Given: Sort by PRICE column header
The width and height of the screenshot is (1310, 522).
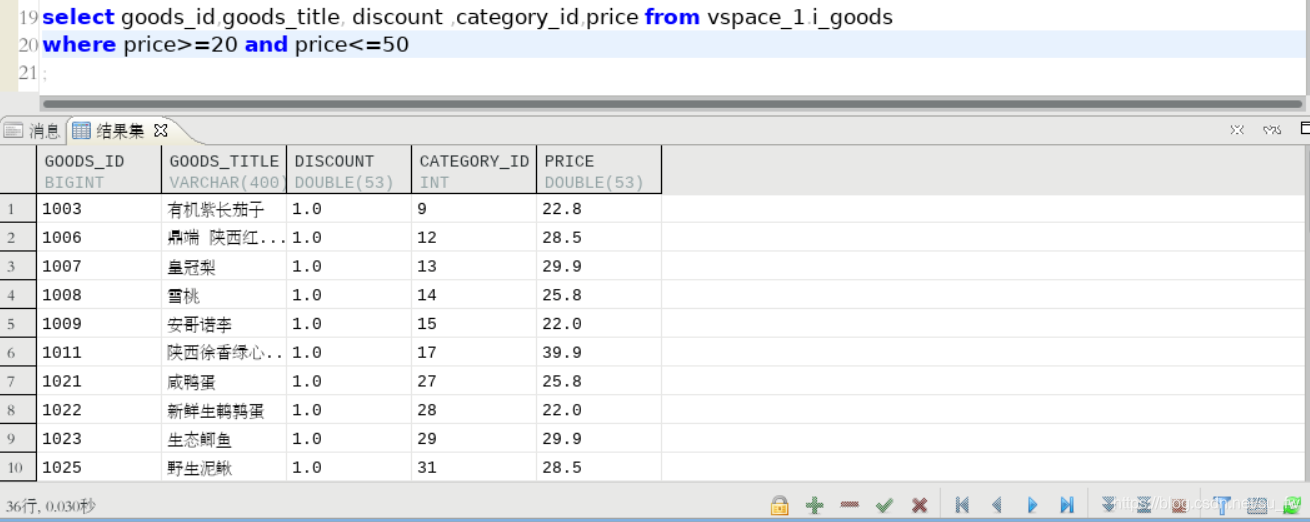Looking at the screenshot, I should (x=599, y=170).
